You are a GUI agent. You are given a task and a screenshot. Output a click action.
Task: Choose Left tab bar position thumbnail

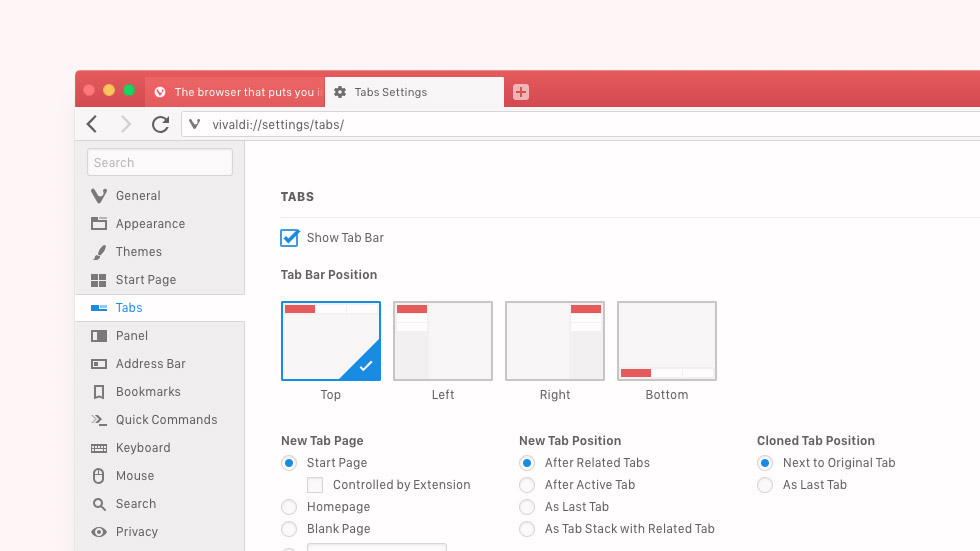coord(443,341)
